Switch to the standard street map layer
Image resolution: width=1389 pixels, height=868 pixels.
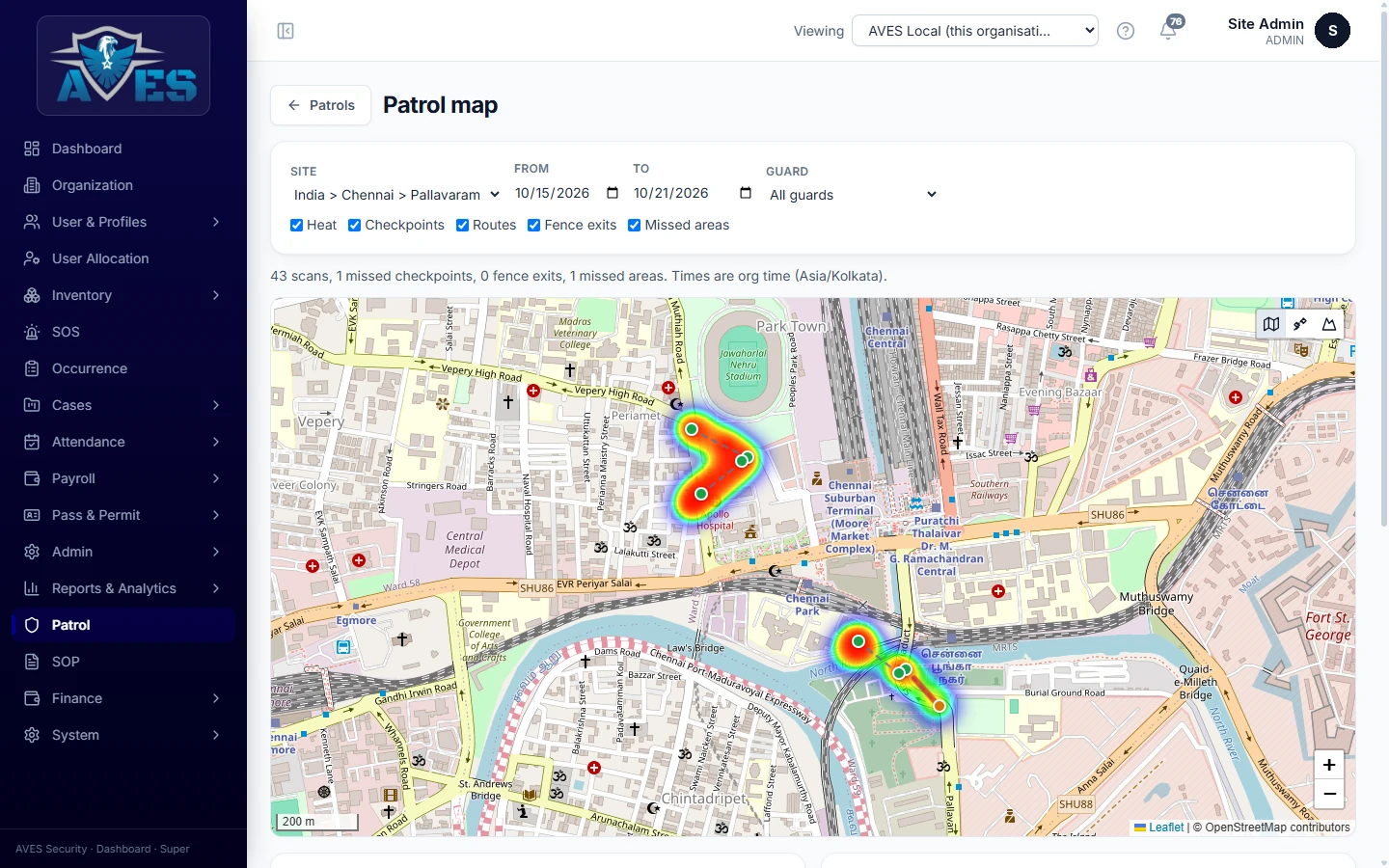(1271, 324)
